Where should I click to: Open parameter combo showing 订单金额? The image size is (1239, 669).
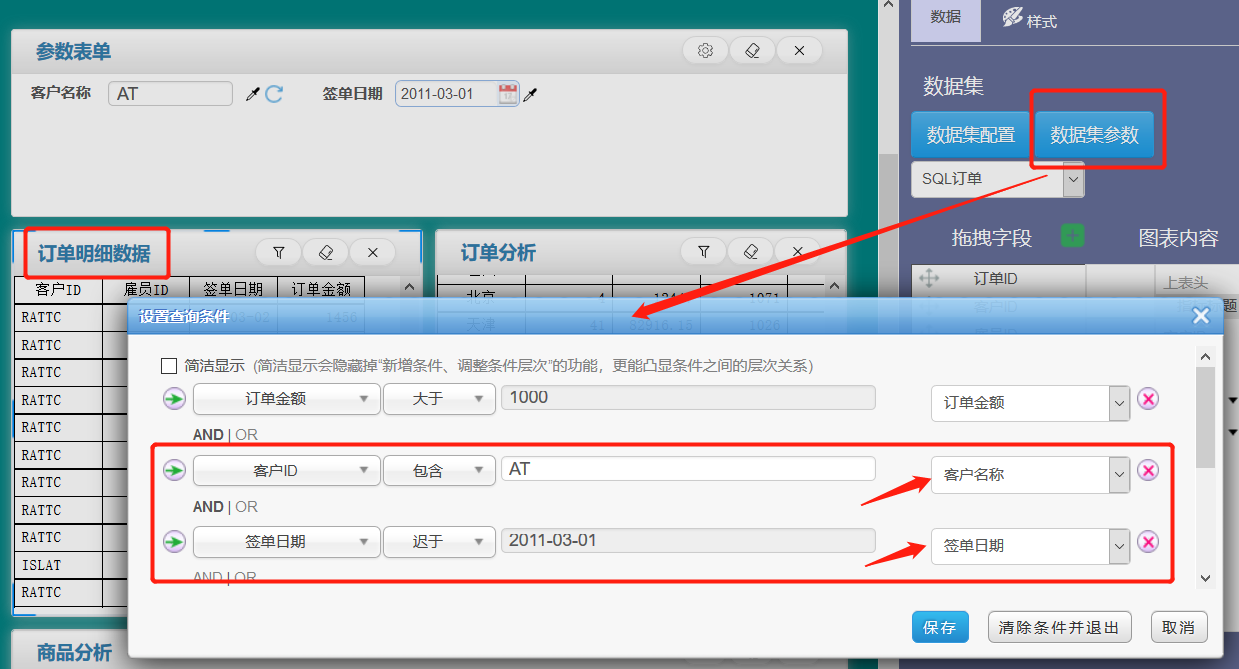[1031, 403]
